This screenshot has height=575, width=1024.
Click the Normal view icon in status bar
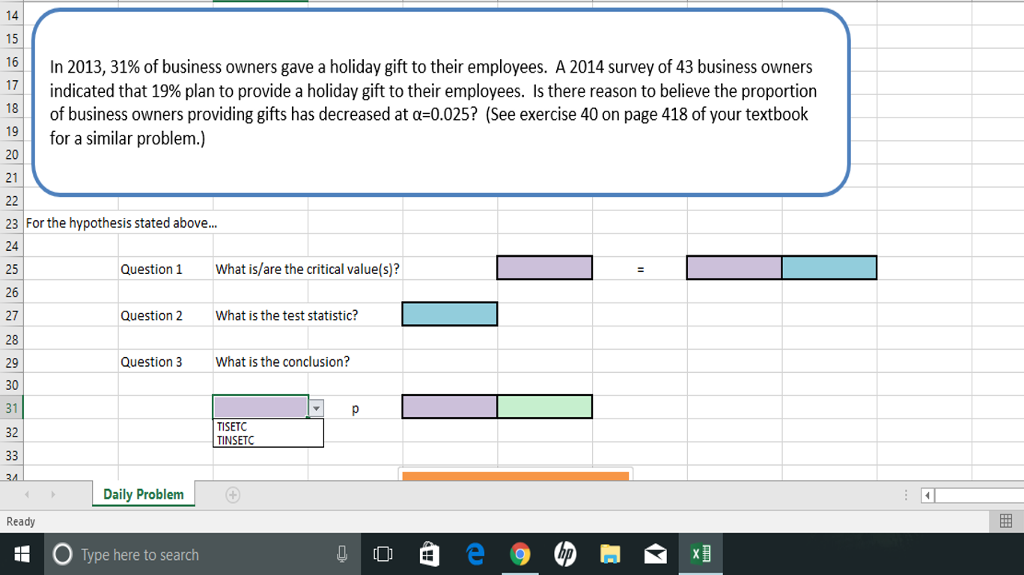tap(1006, 521)
